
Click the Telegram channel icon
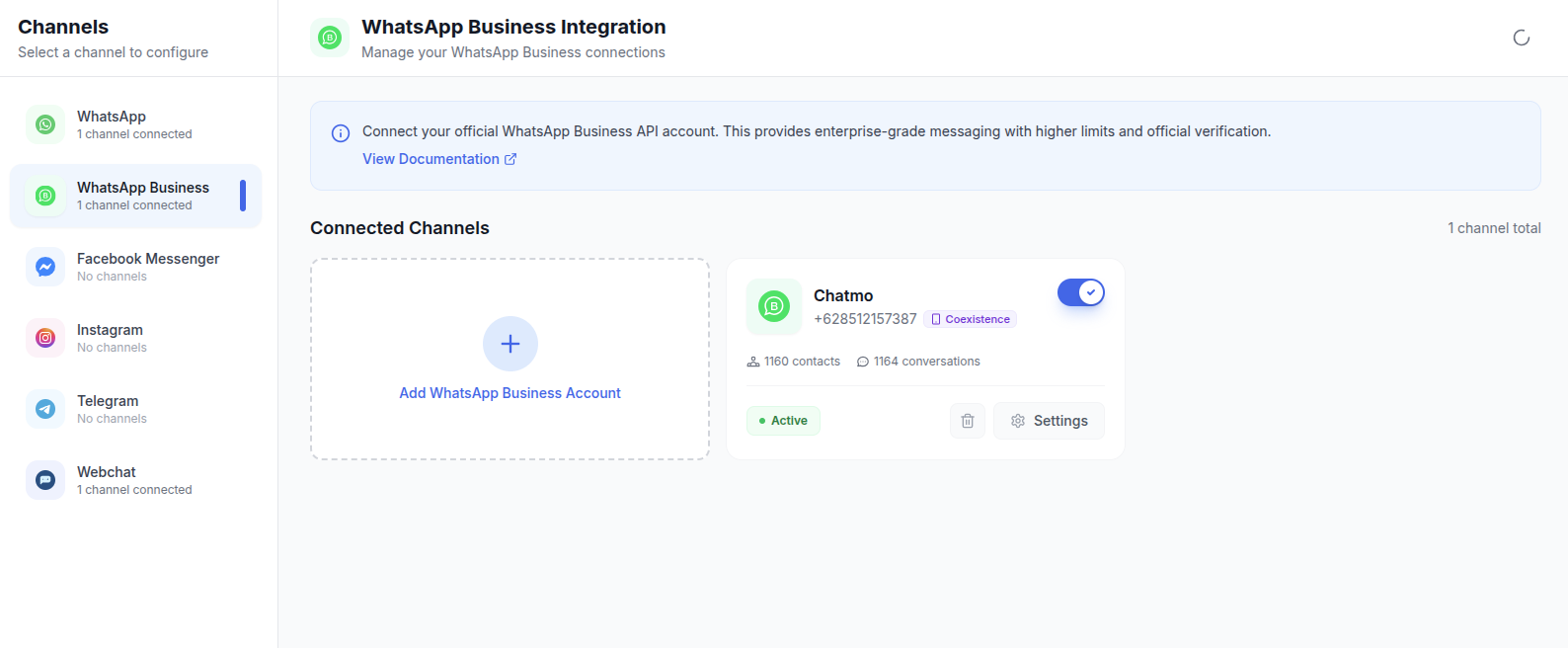(45, 409)
